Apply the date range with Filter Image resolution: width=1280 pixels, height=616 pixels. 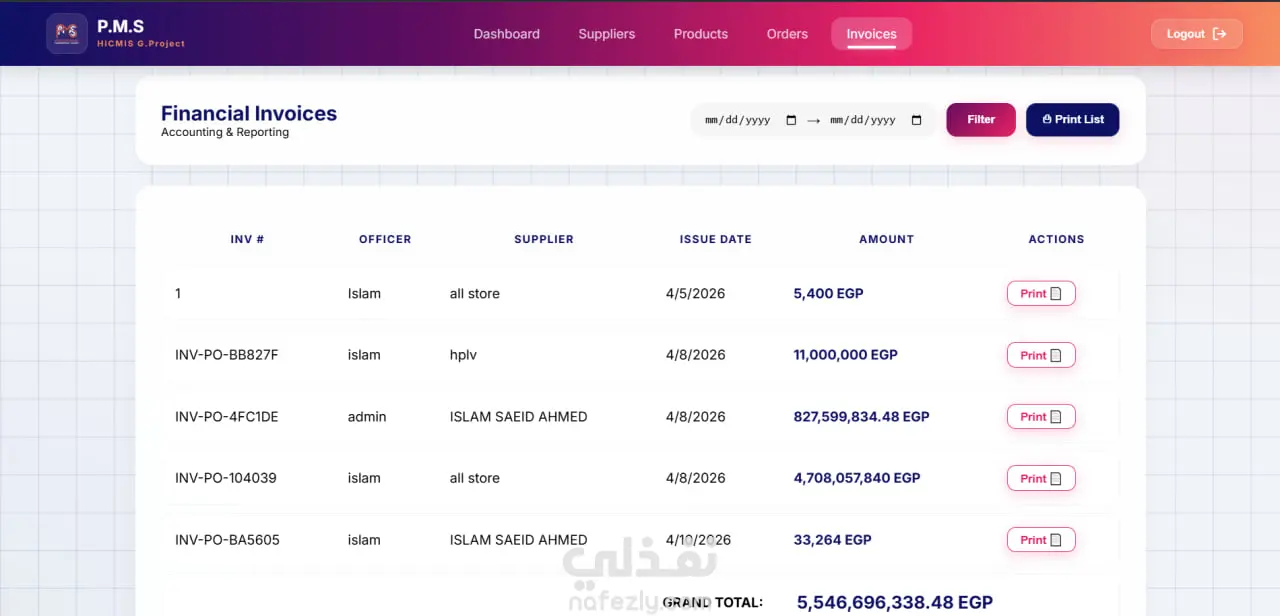tap(981, 120)
